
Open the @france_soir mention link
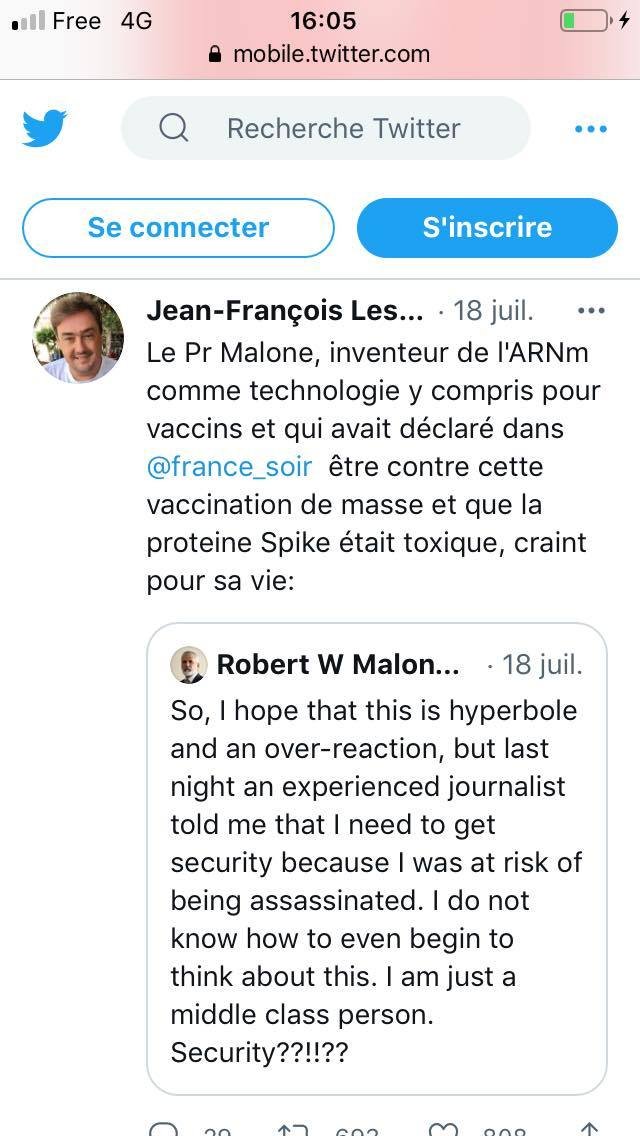point(229,466)
